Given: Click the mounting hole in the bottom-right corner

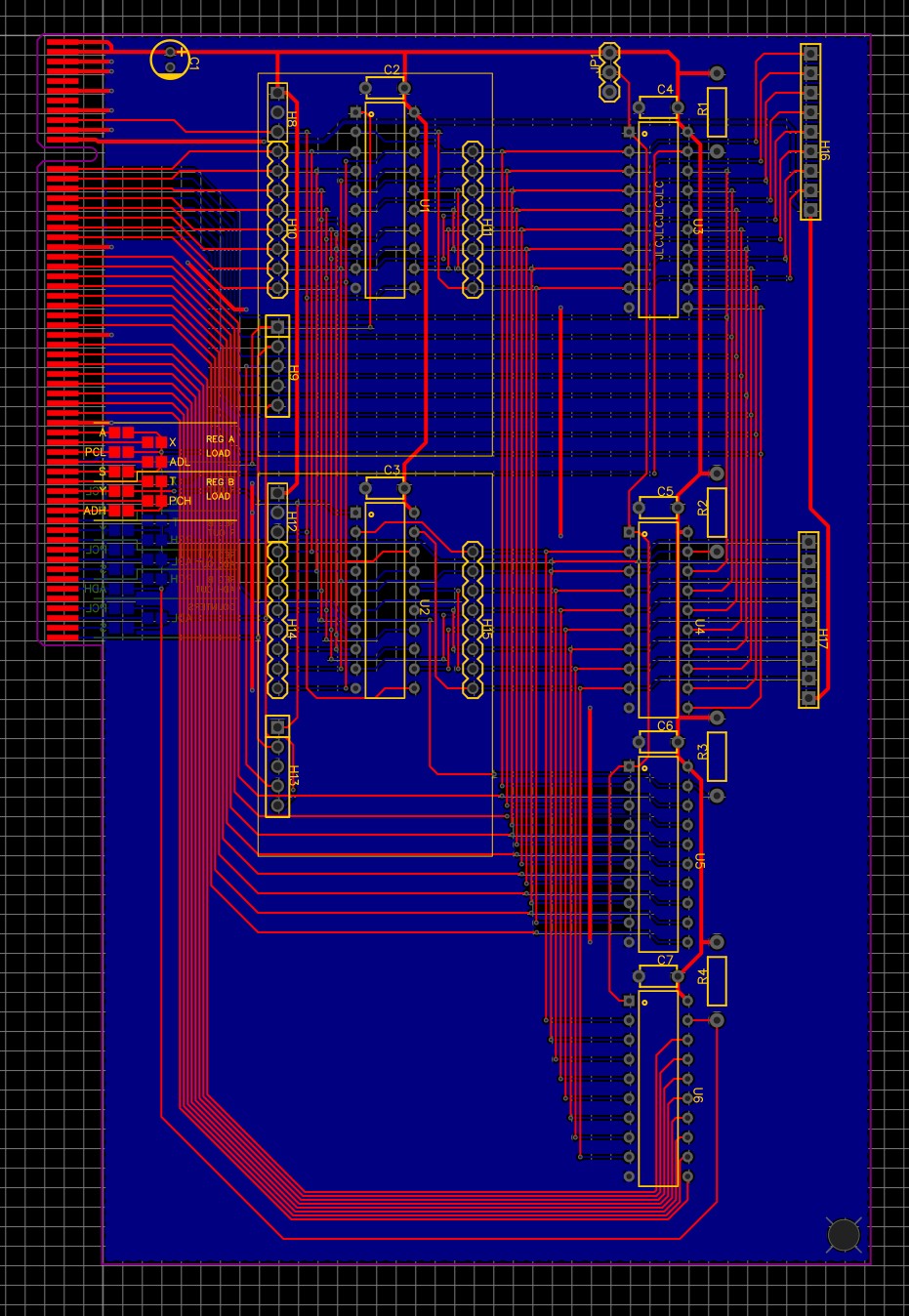Looking at the screenshot, I should coord(843,1235).
